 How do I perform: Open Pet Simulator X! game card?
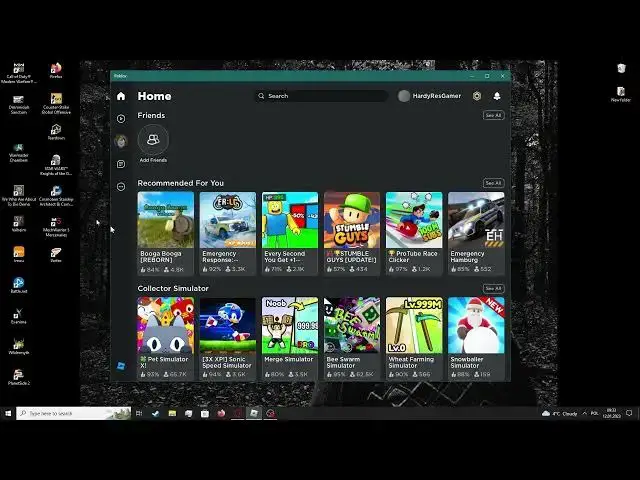[x=166, y=339]
